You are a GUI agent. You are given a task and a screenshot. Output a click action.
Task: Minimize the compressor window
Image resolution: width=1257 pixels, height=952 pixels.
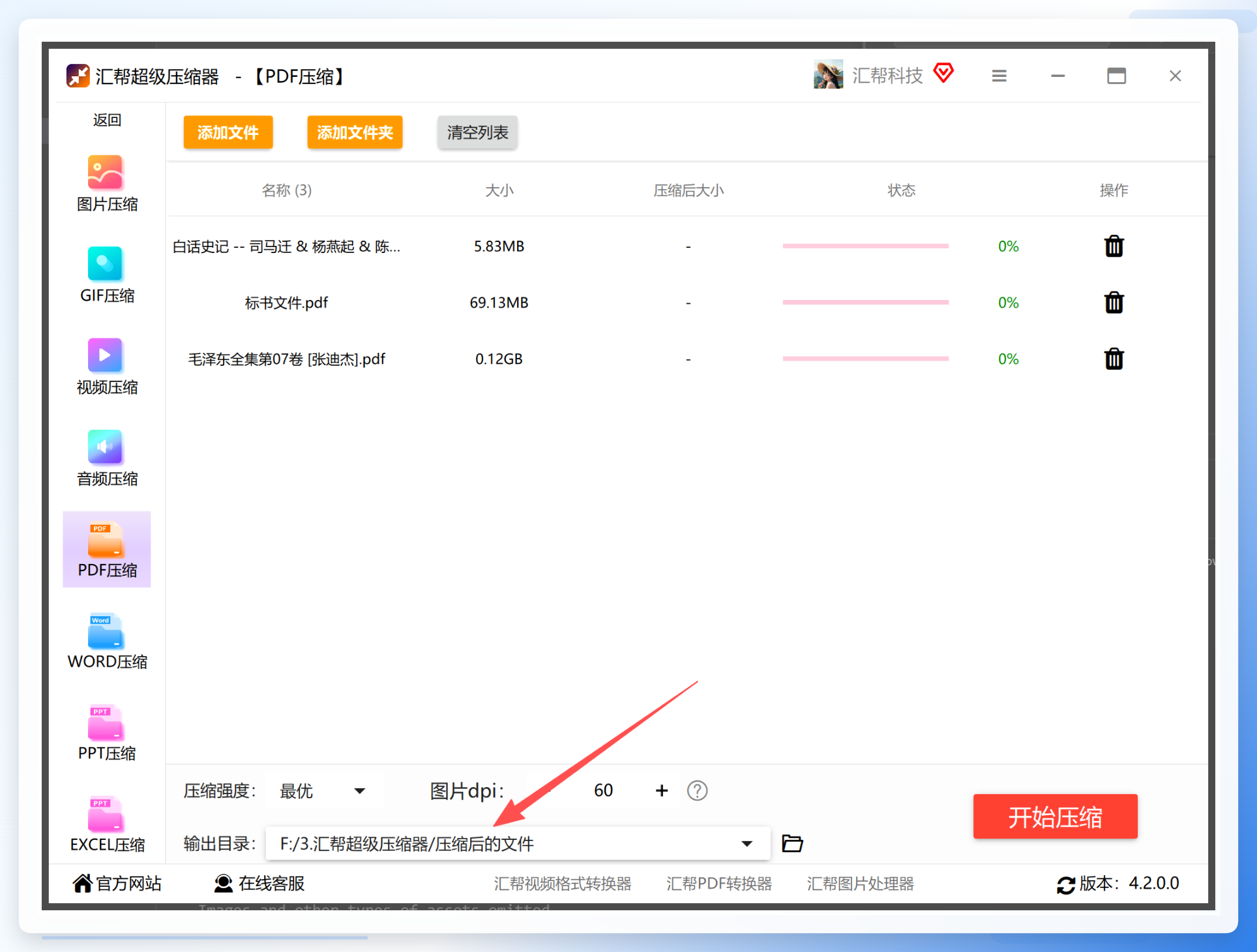point(1057,76)
